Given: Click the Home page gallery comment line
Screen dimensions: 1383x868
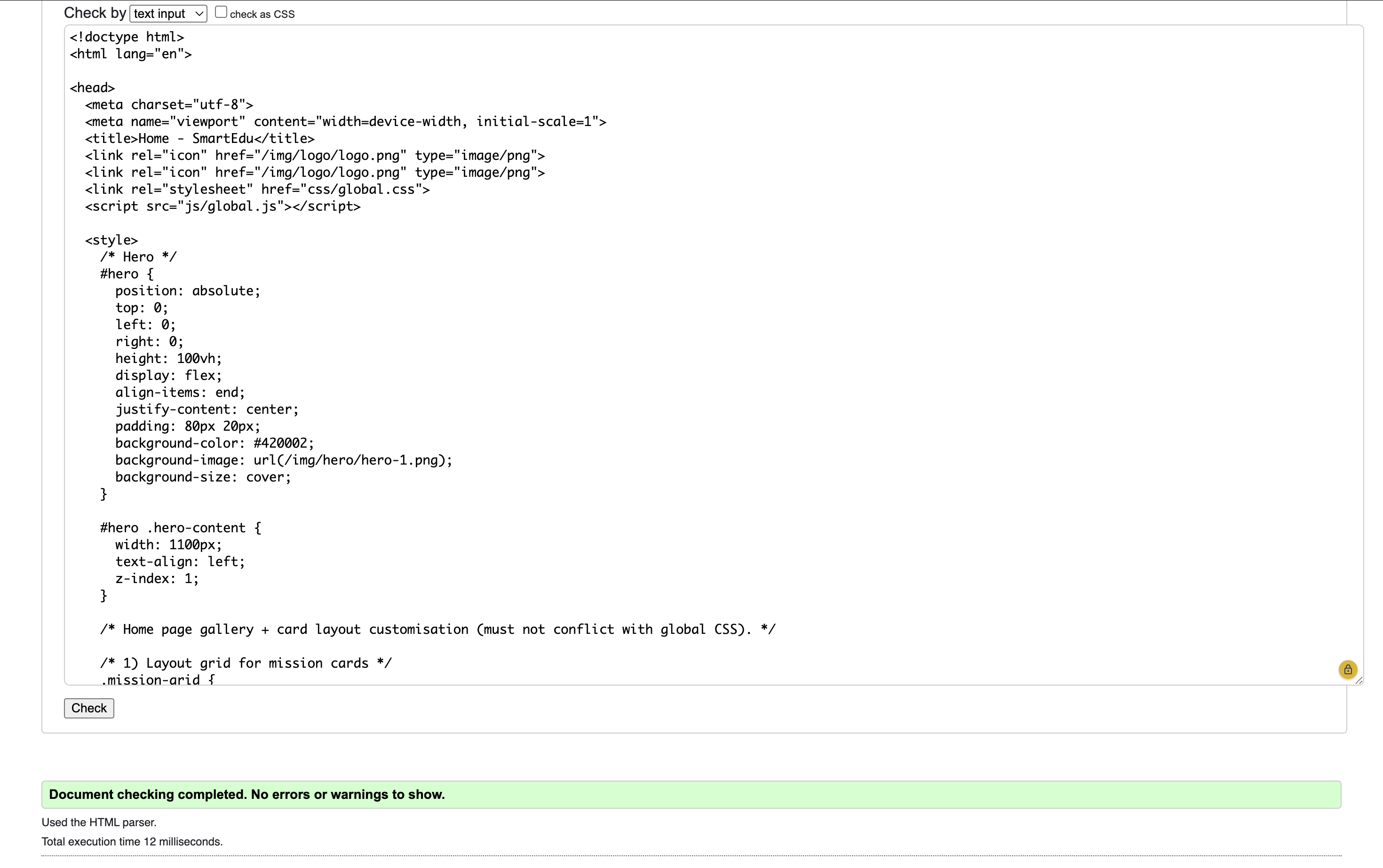Looking at the screenshot, I should coord(437,630).
